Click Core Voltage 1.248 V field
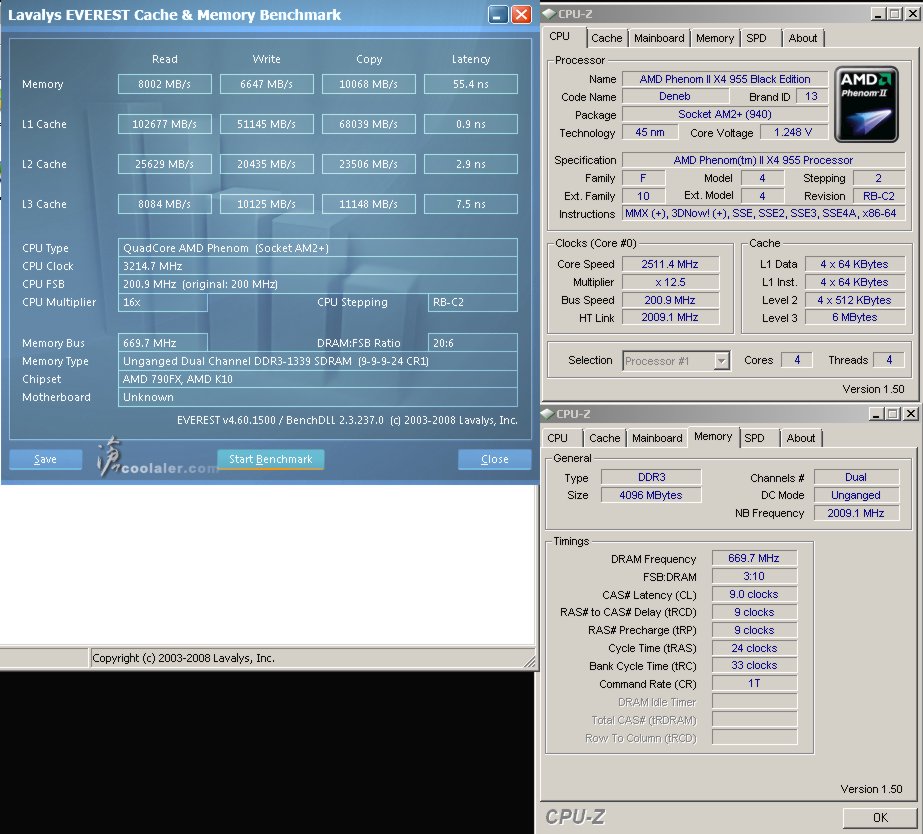 click(793, 132)
